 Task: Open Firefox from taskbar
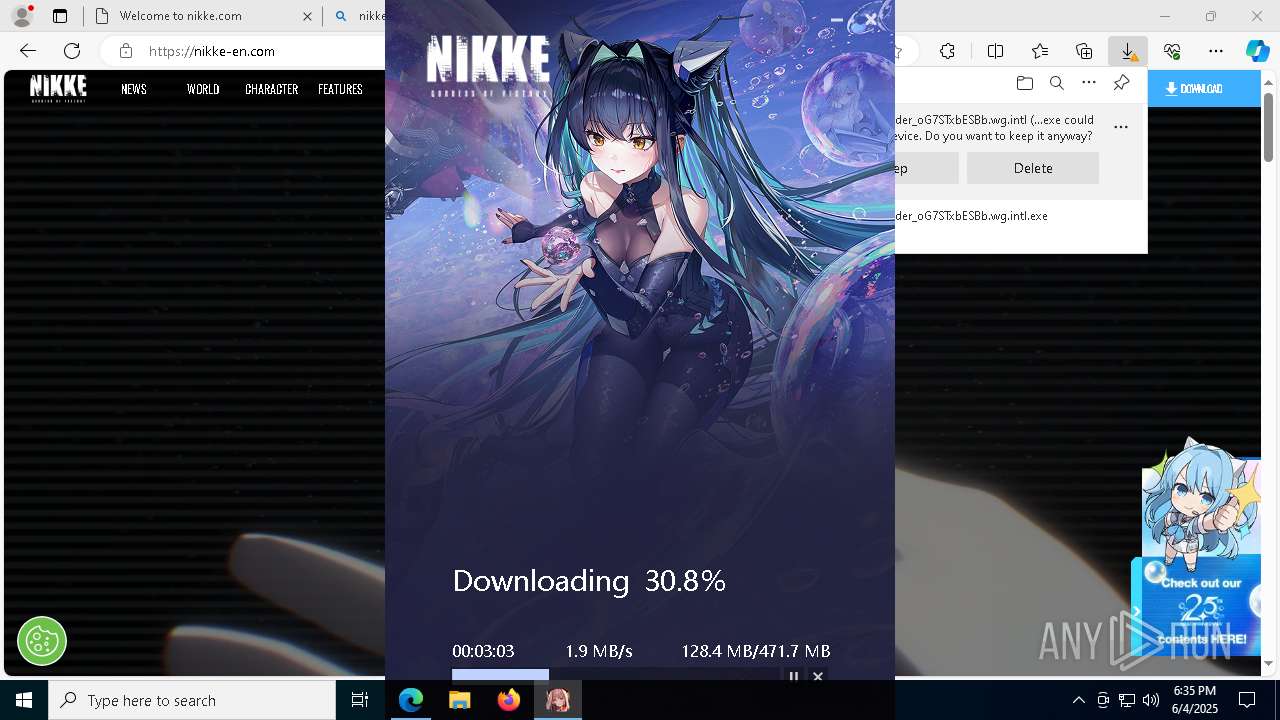click(509, 700)
